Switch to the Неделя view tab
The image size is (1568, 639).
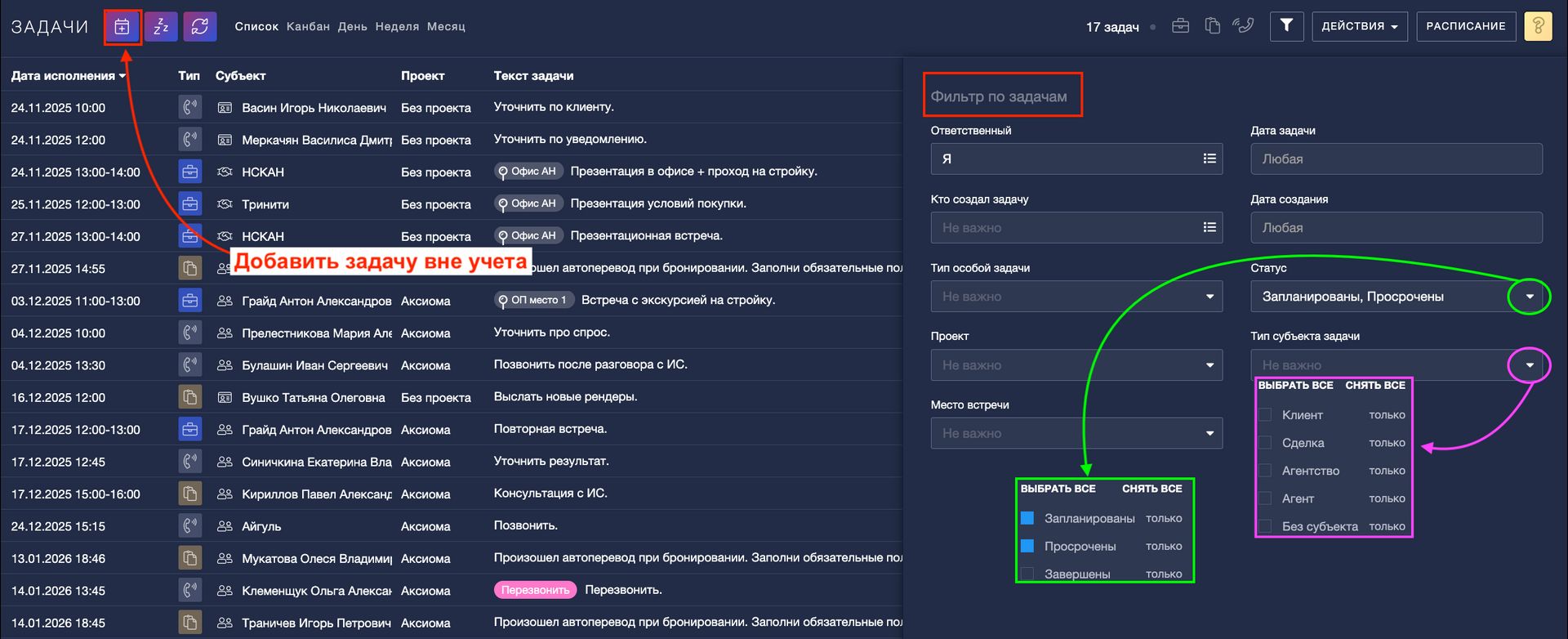tap(397, 27)
